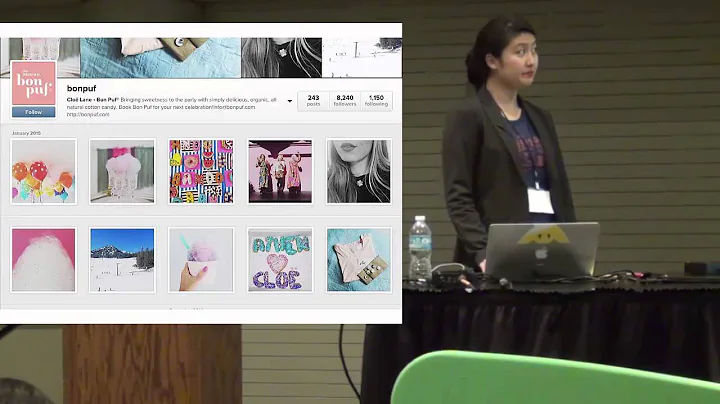This screenshot has height=404, width=720.
Task: Open the 8,240 followers list
Action: 345,101
